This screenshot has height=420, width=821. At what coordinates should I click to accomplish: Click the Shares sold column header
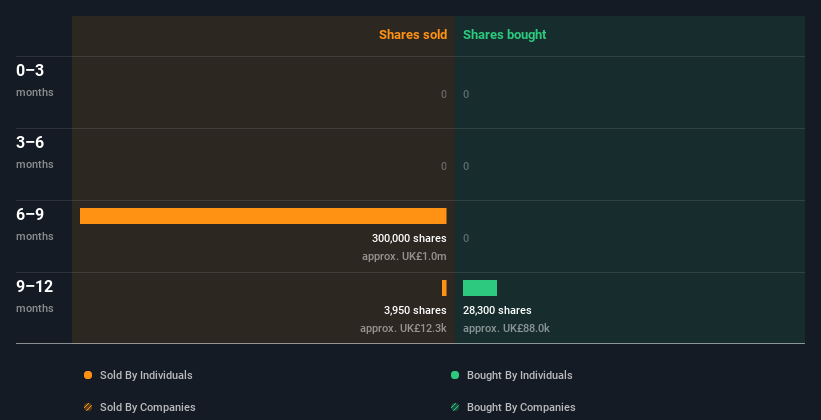pyautogui.click(x=413, y=35)
